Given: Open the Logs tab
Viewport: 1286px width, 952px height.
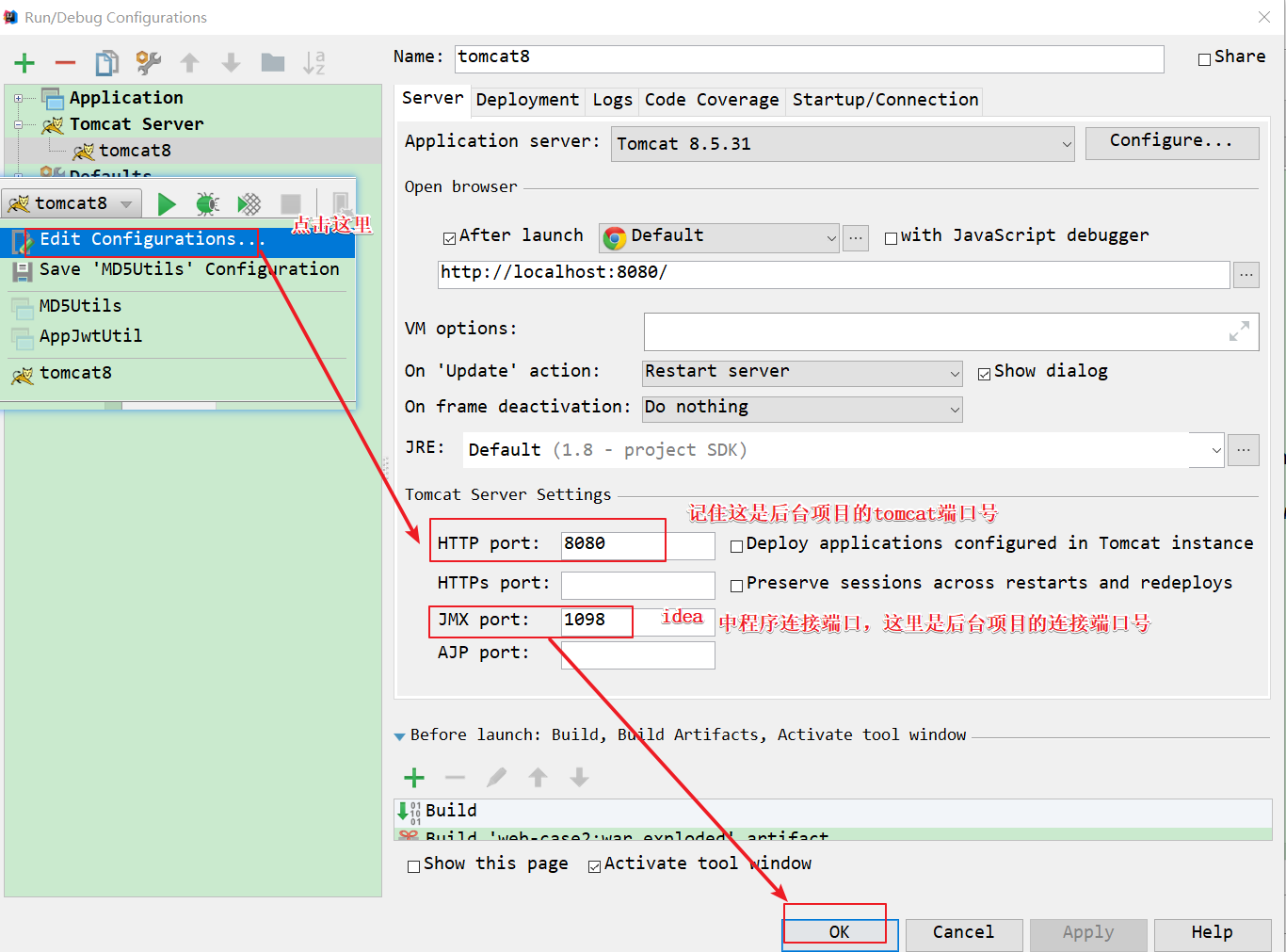Looking at the screenshot, I should click(612, 100).
